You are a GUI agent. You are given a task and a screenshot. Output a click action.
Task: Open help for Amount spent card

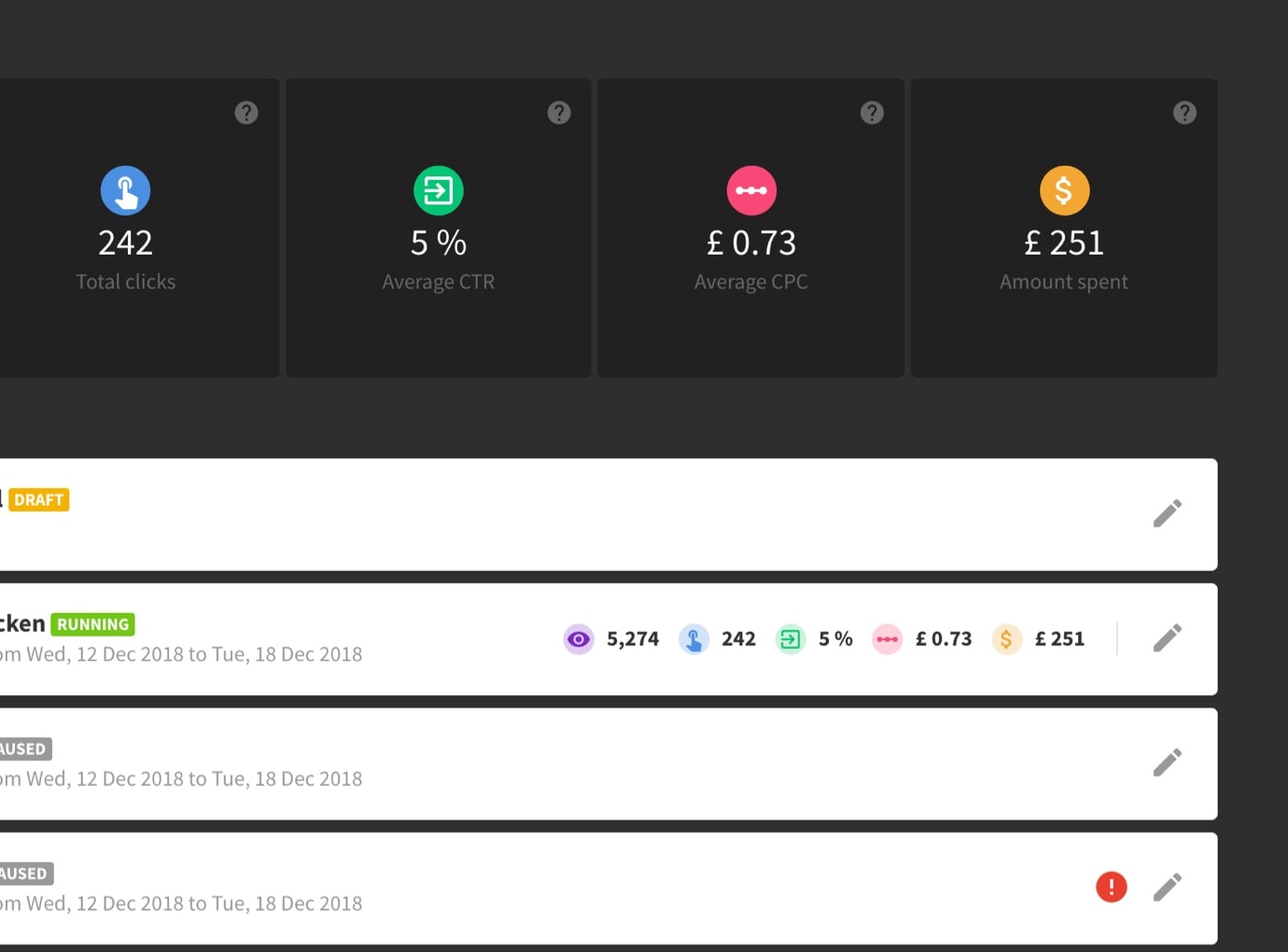click(1184, 113)
